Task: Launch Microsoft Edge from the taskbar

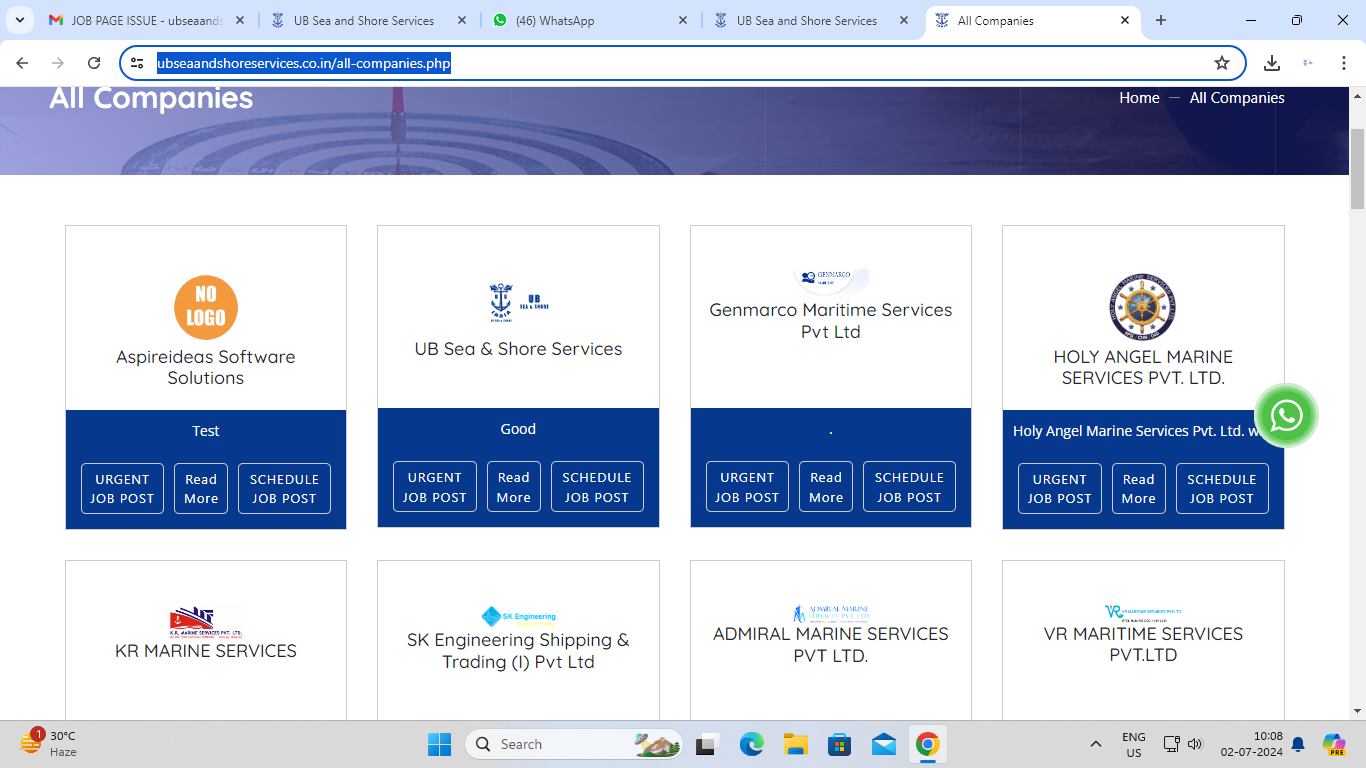Action: click(751, 744)
